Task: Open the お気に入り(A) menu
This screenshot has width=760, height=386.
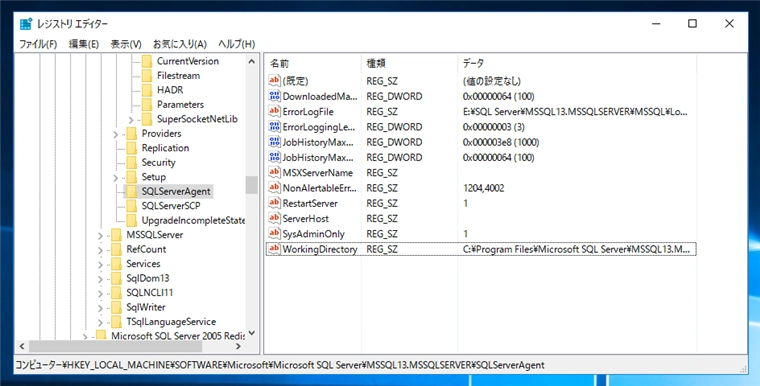Action: [180, 44]
